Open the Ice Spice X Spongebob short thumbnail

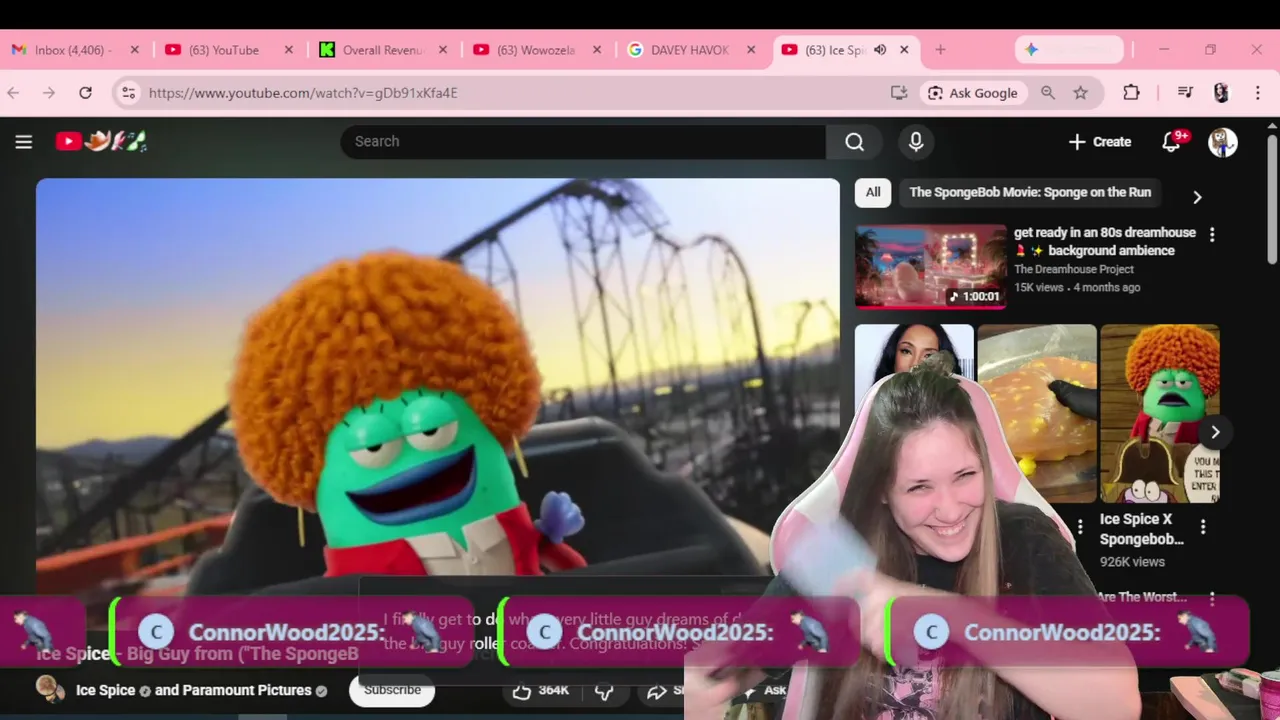pos(1160,413)
